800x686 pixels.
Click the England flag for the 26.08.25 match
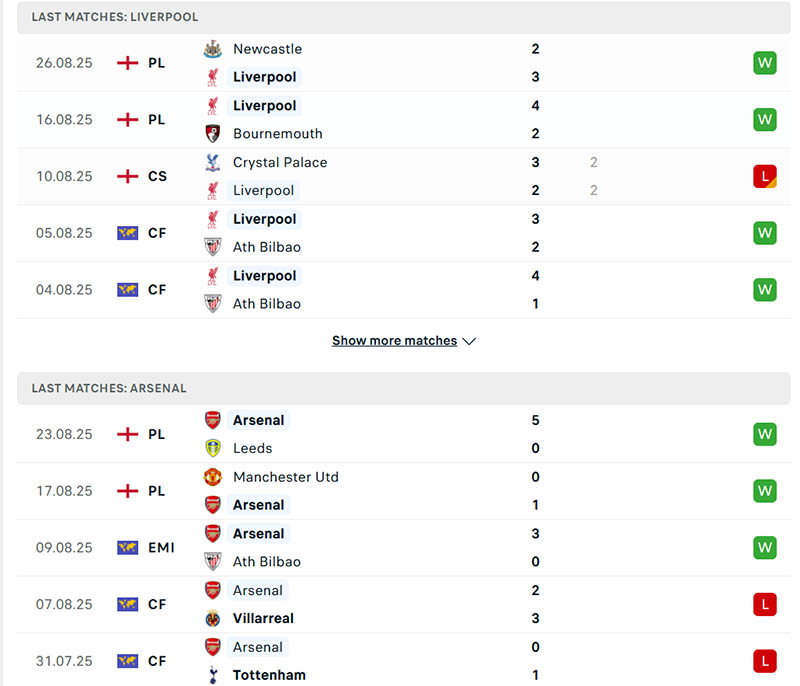point(127,63)
